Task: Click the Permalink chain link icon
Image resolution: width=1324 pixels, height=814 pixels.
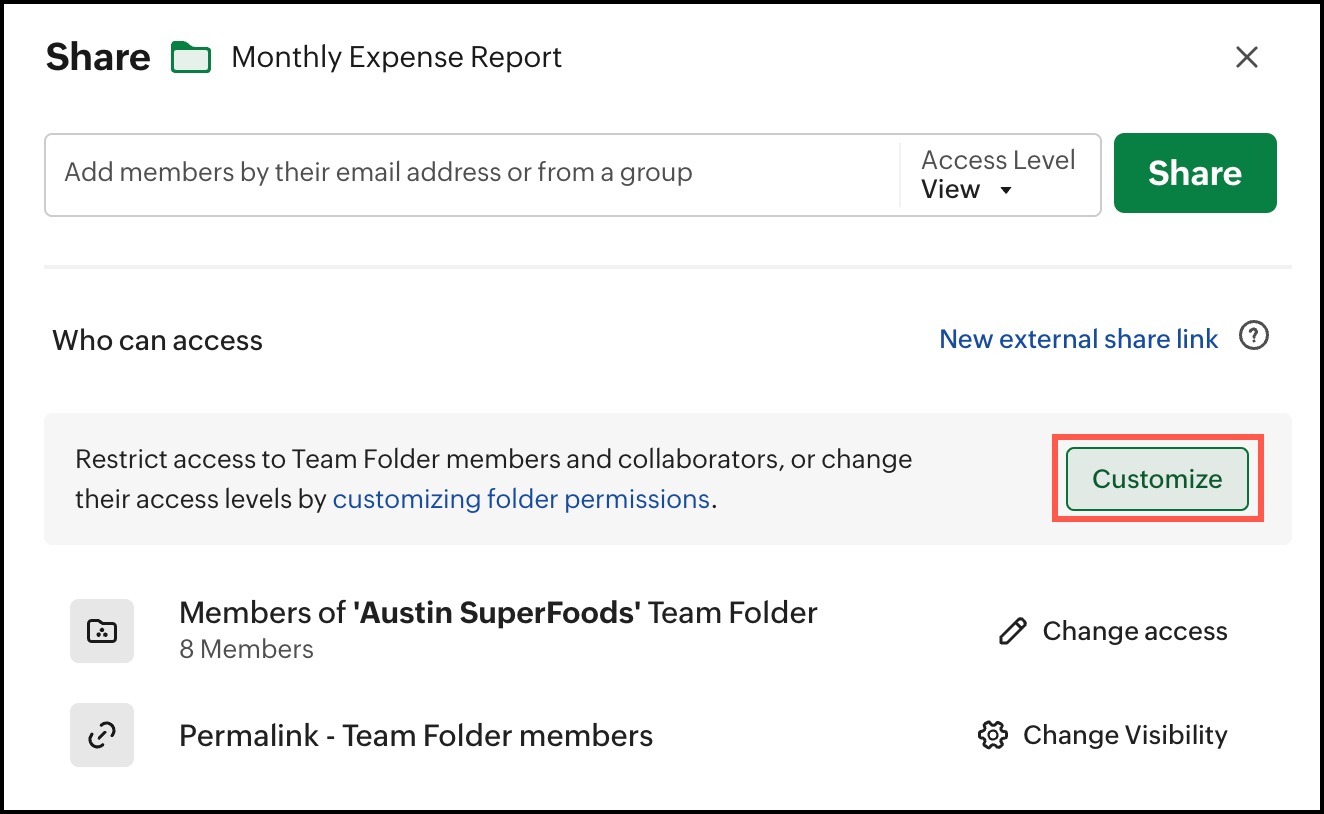Action: [x=102, y=736]
